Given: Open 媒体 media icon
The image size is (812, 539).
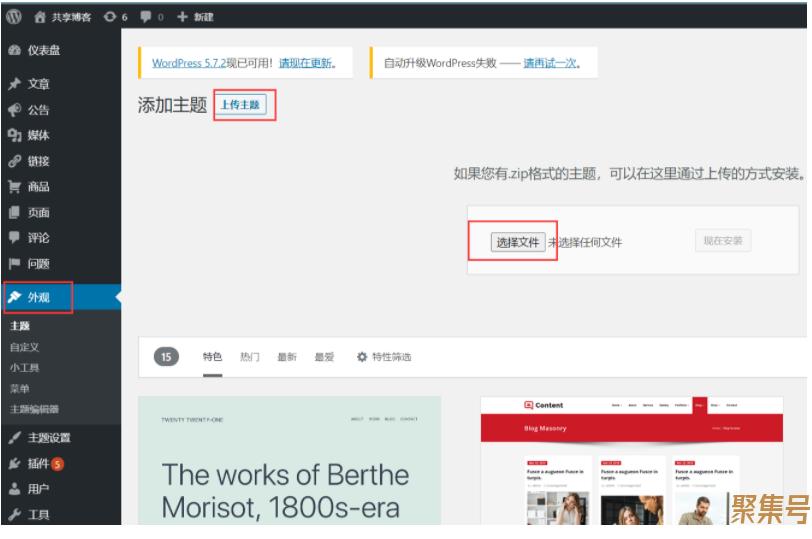Looking at the screenshot, I should [14, 135].
